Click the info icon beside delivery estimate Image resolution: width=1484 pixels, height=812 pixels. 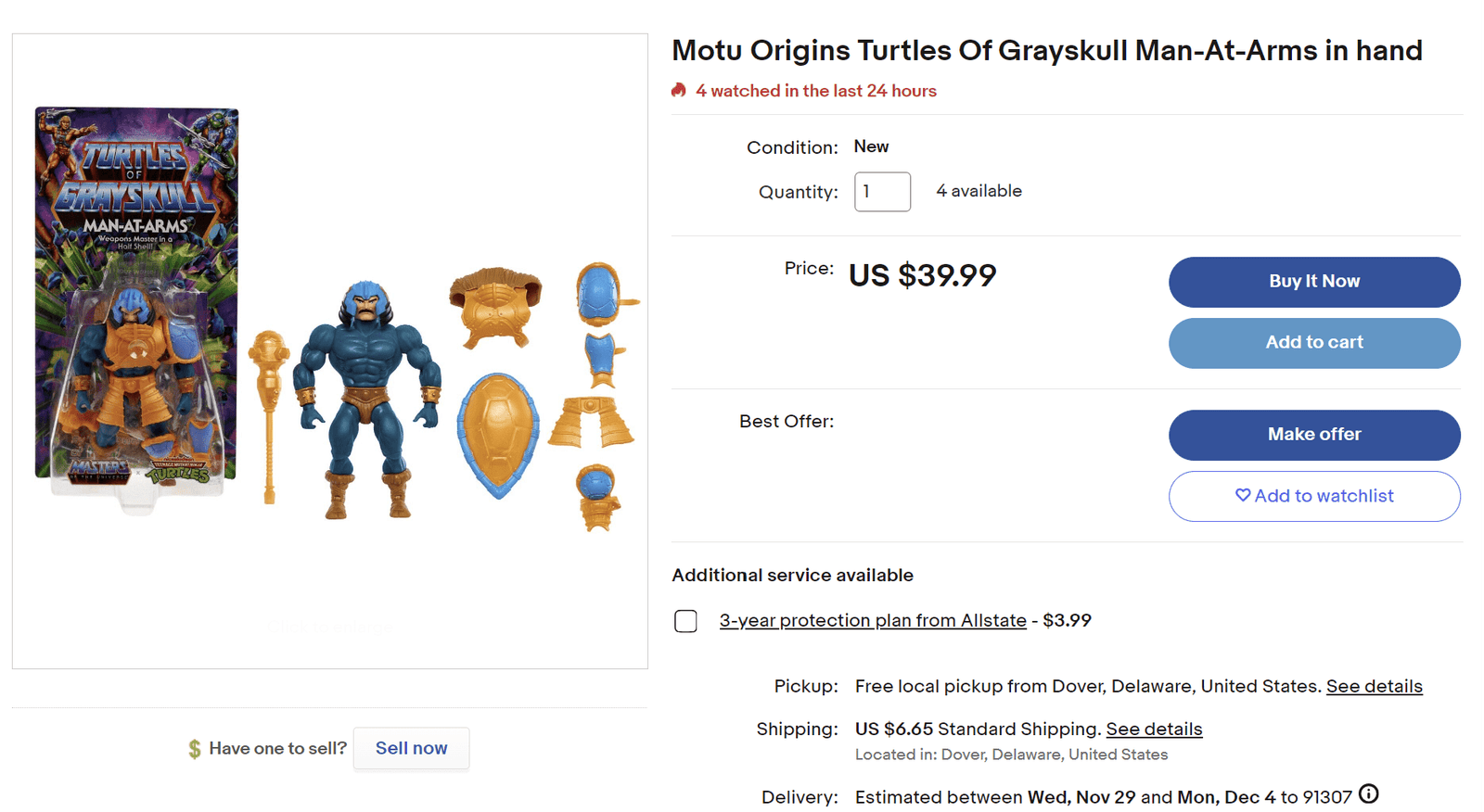[x=1369, y=793]
